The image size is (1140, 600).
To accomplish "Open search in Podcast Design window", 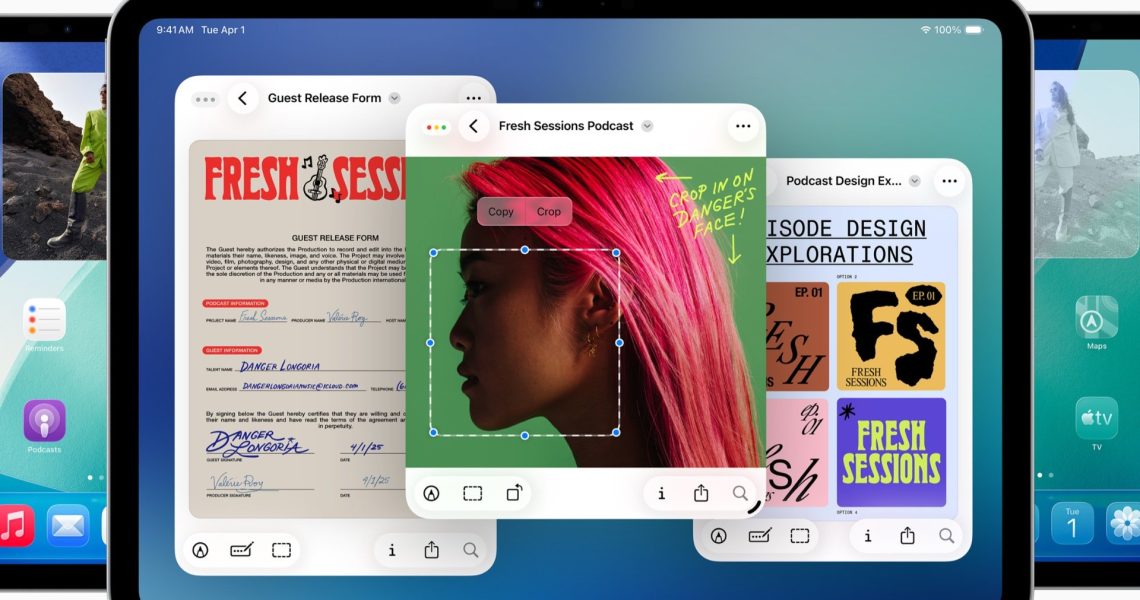I will point(947,536).
